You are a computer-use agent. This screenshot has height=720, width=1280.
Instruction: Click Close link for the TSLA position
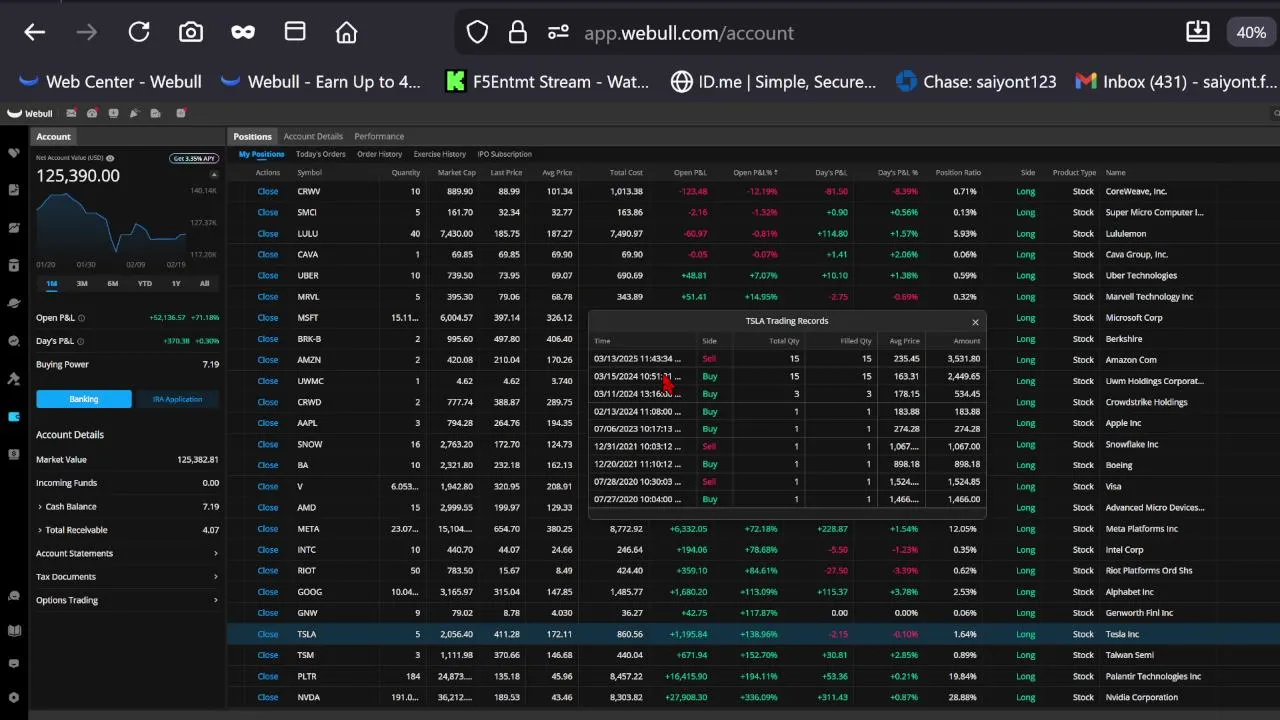coord(268,634)
